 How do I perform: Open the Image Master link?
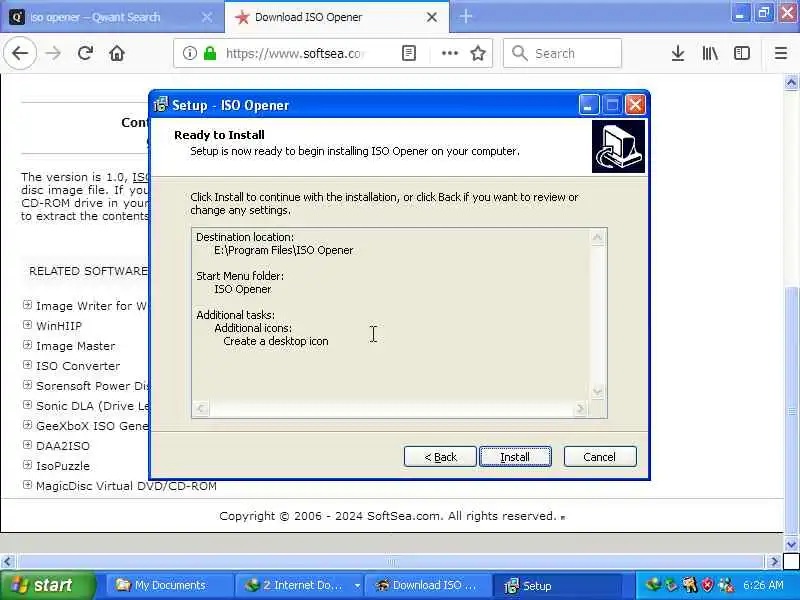[76, 346]
